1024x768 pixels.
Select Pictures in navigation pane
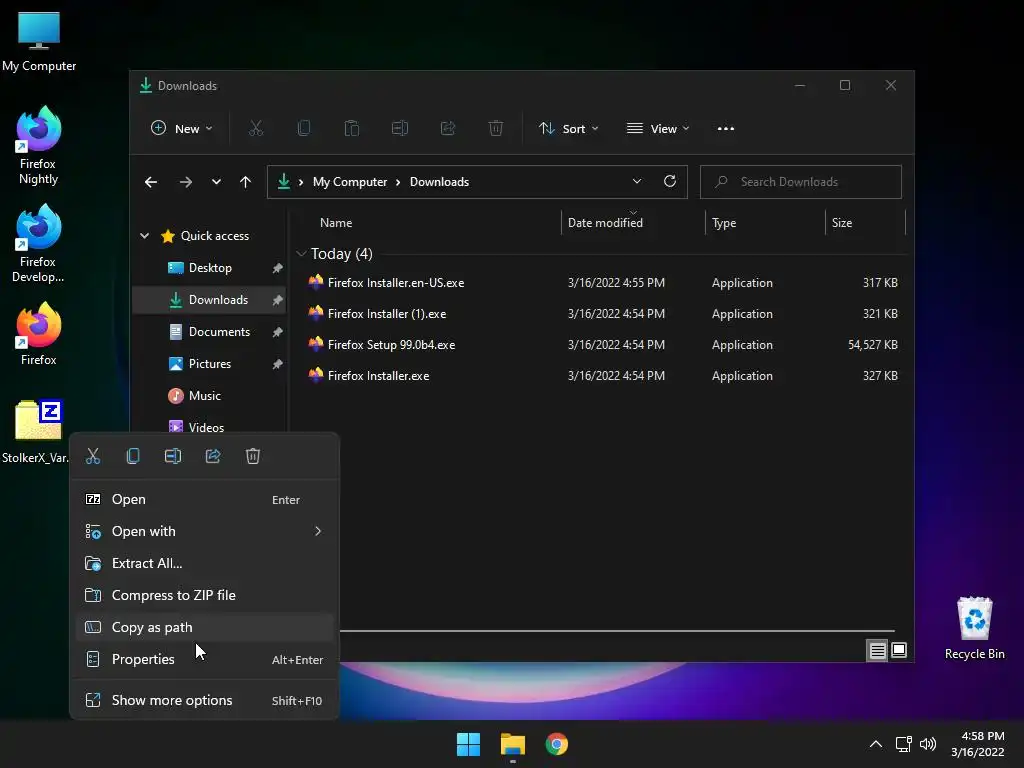[210, 364]
